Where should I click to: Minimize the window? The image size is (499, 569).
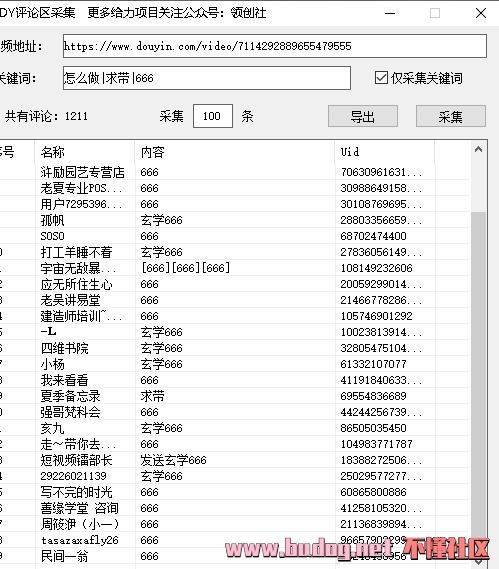coord(390,13)
